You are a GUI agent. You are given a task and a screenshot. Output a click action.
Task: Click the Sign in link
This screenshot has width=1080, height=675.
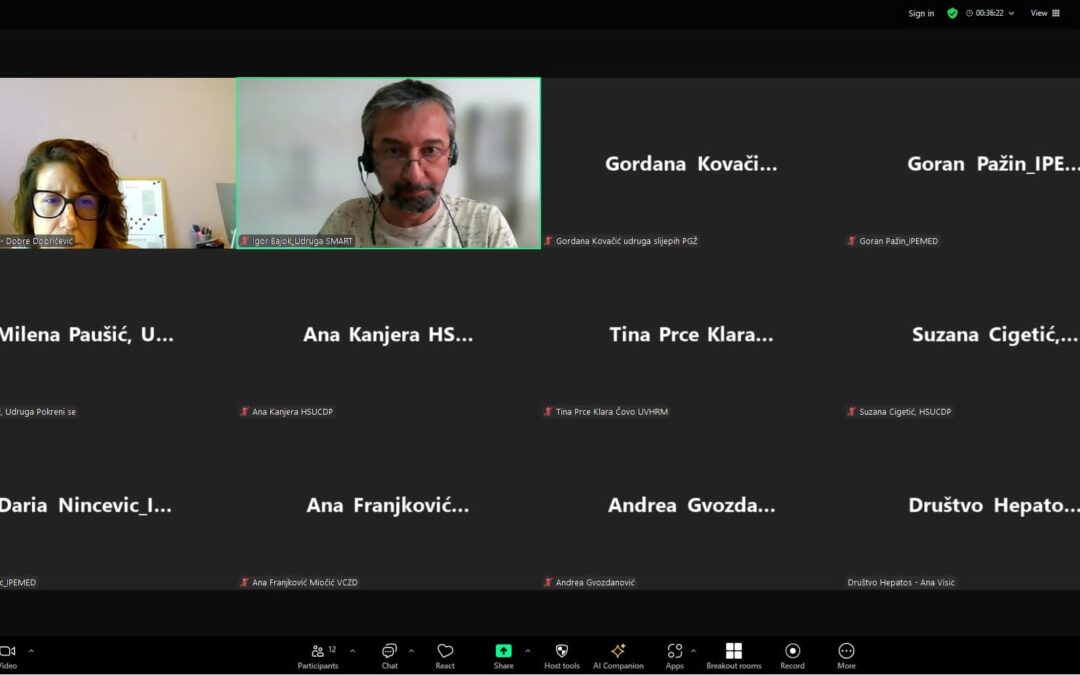(x=921, y=13)
